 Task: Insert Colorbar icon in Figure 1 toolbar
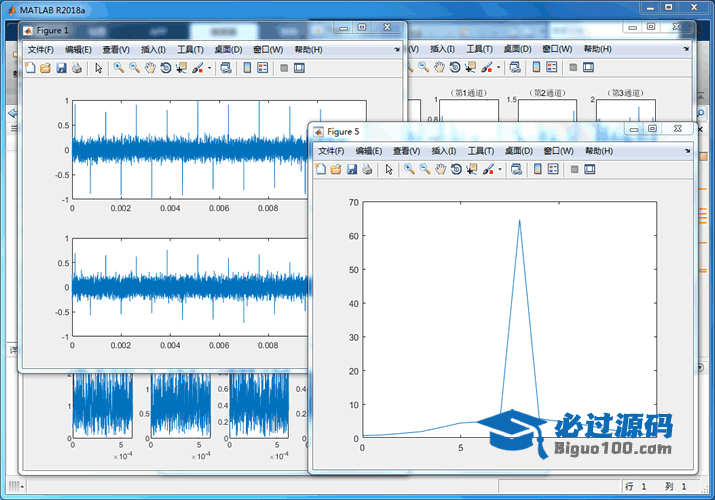[x=247, y=68]
